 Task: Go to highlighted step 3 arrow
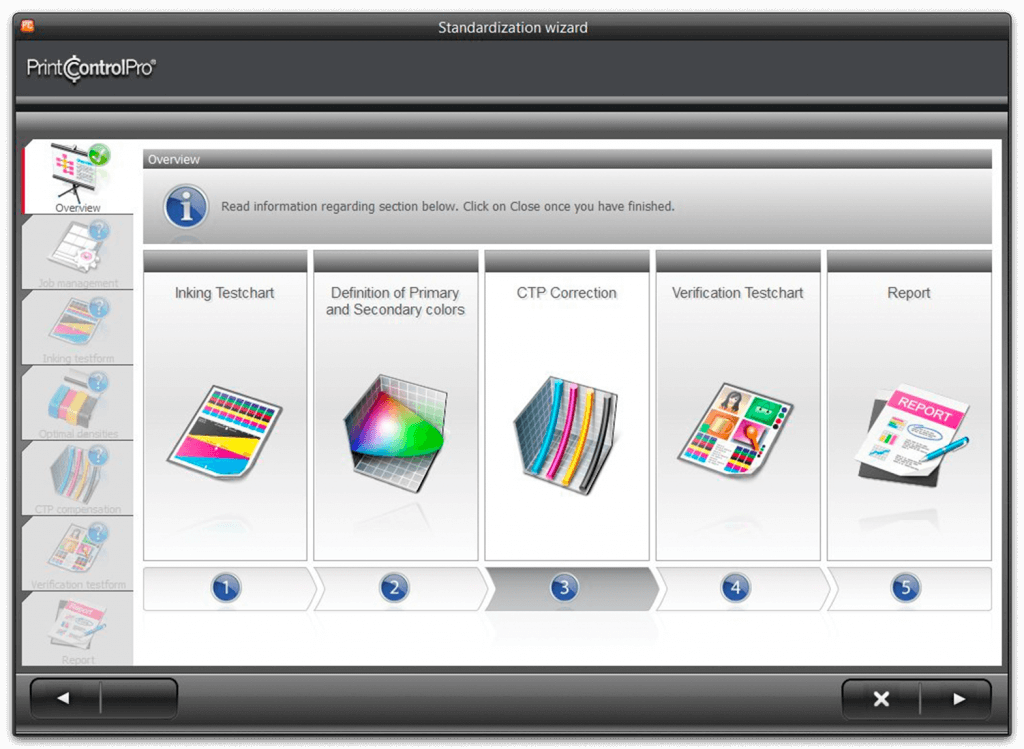[565, 588]
